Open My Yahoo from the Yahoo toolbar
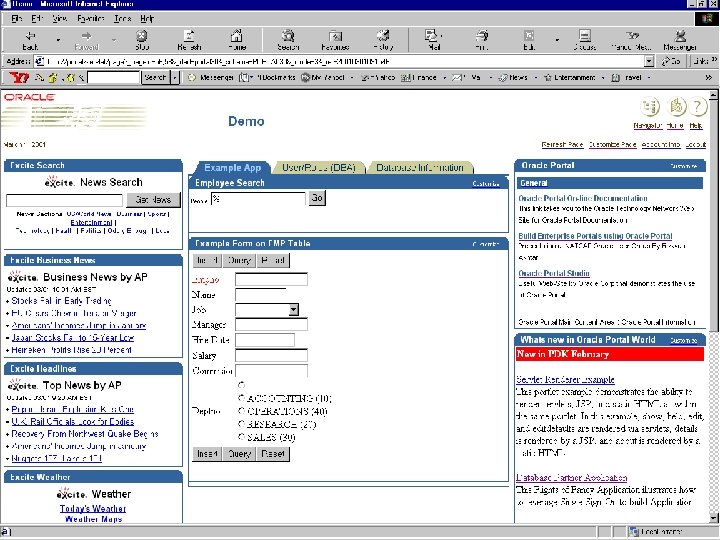720x540 pixels. pos(323,77)
